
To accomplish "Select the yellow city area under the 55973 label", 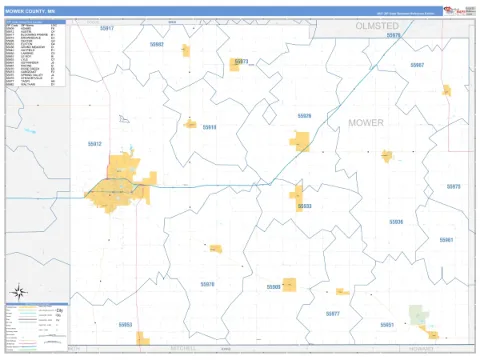I will (x=234, y=65).
